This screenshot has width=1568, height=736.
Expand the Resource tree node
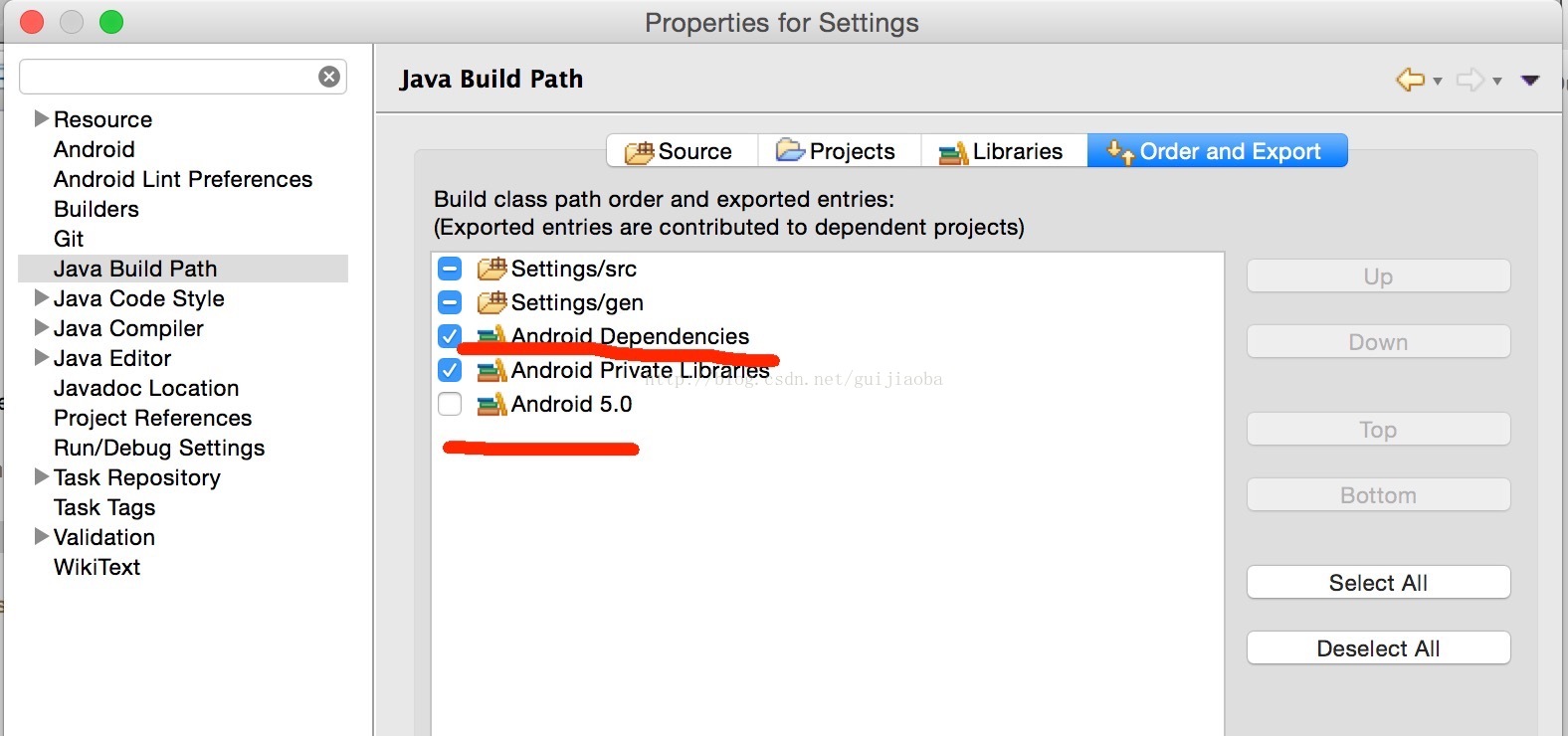(41, 118)
